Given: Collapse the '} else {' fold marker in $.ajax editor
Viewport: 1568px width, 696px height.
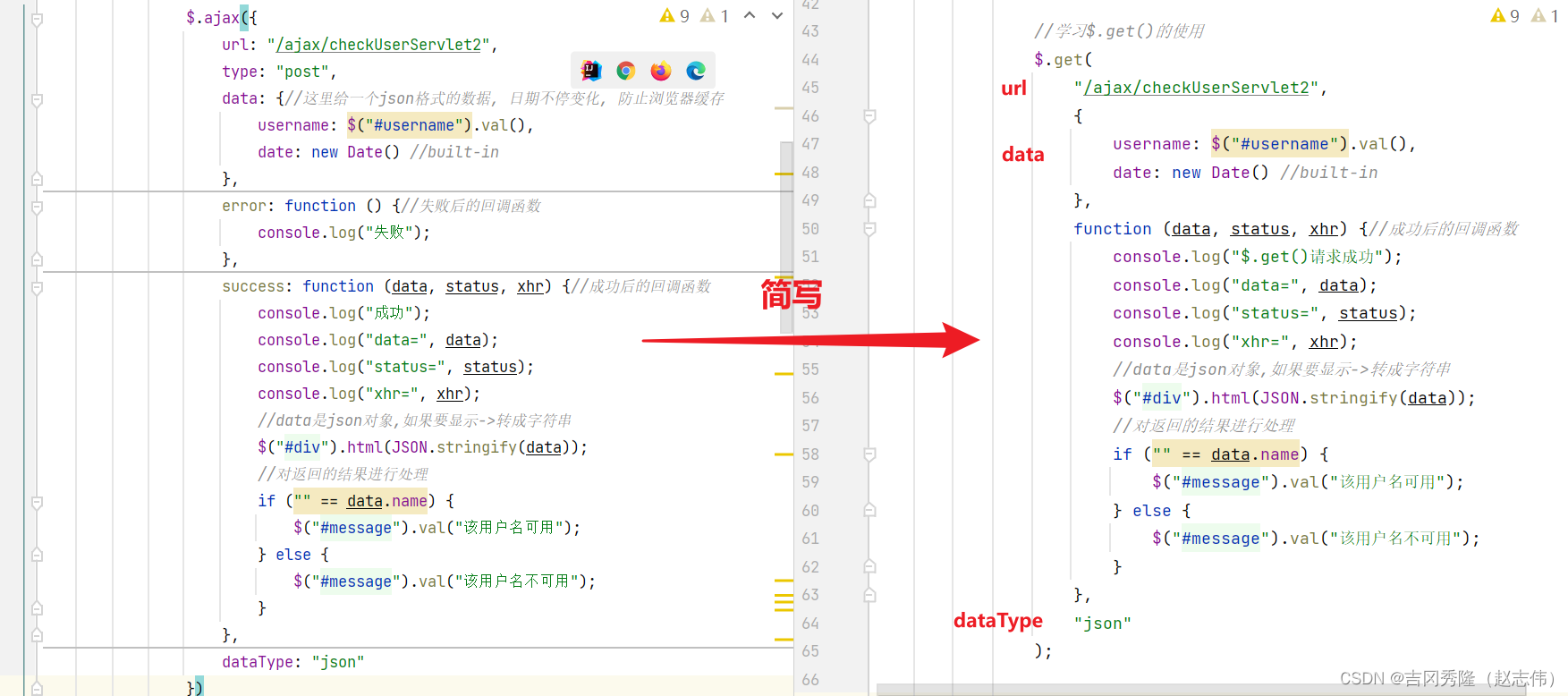Looking at the screenshot, I should (37, 555).
